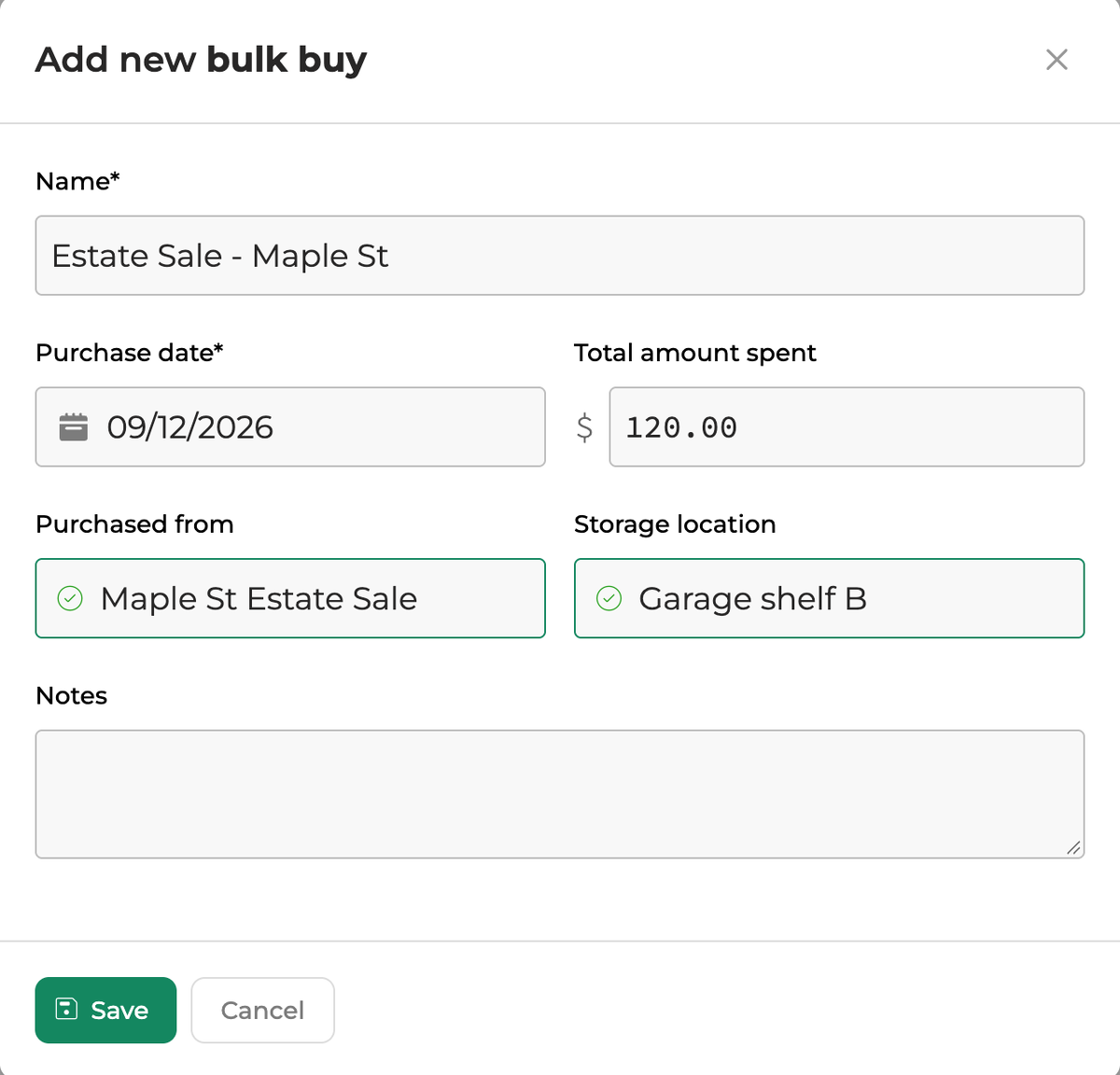
Task: Close the Add new bulk buy dialog
Action: pyautogui.click(x=1057, y=60)
